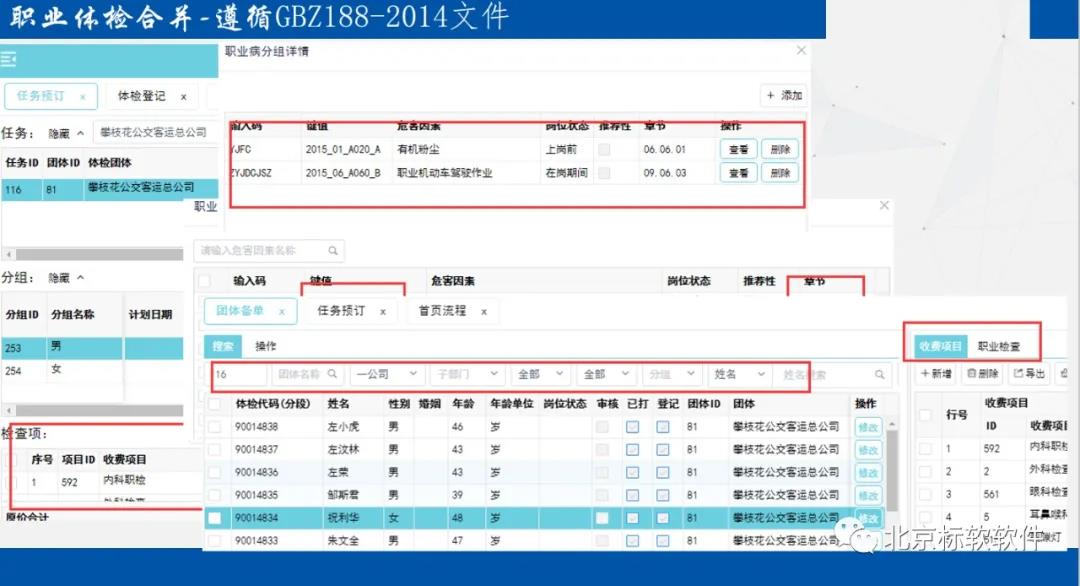The width and height of the screenshot is (1080, 586).
Task: Switch to 收费项目 tab
Action: pos(940,346)
